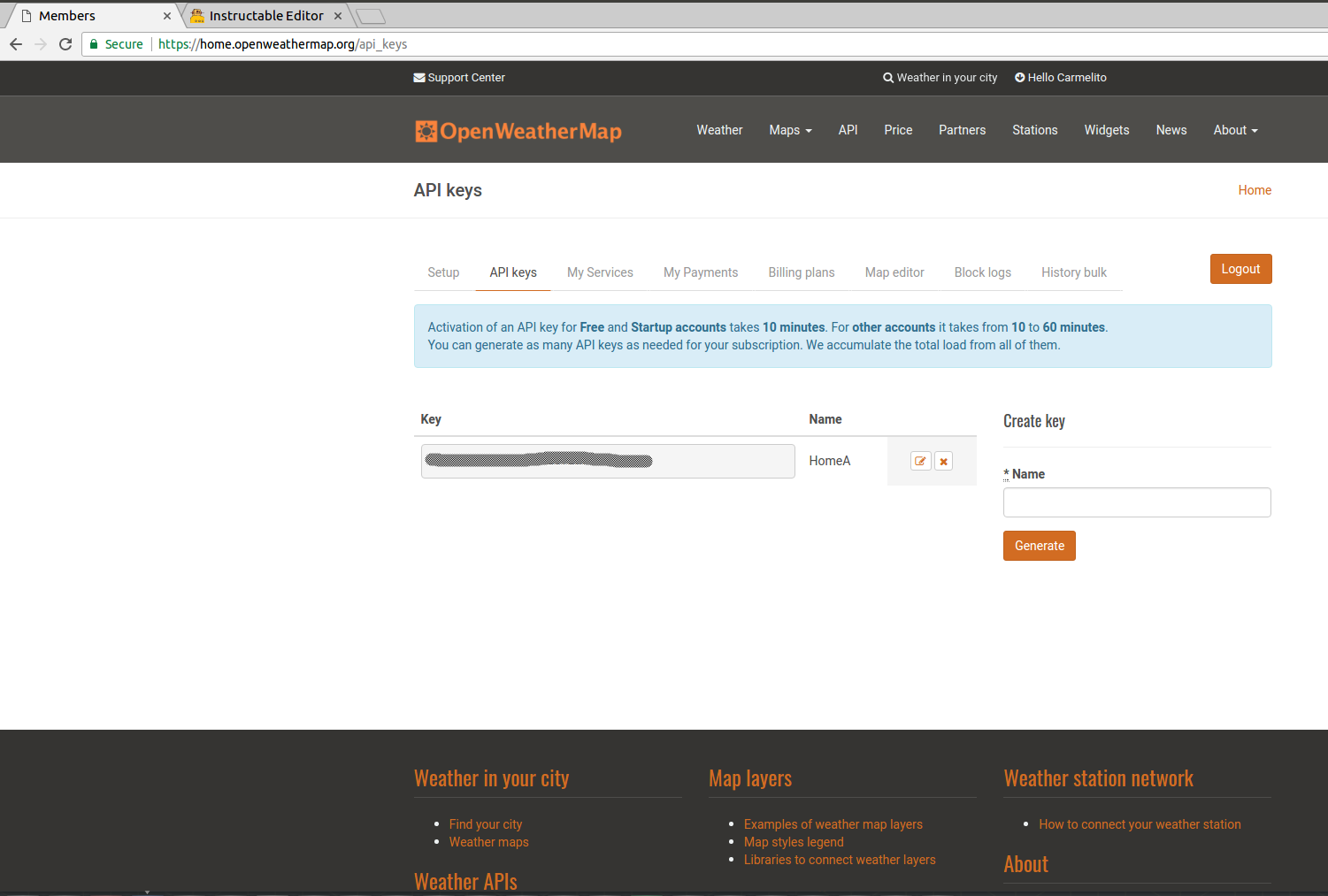
Task: Switch to Billing plans tab
Action: 802,272
